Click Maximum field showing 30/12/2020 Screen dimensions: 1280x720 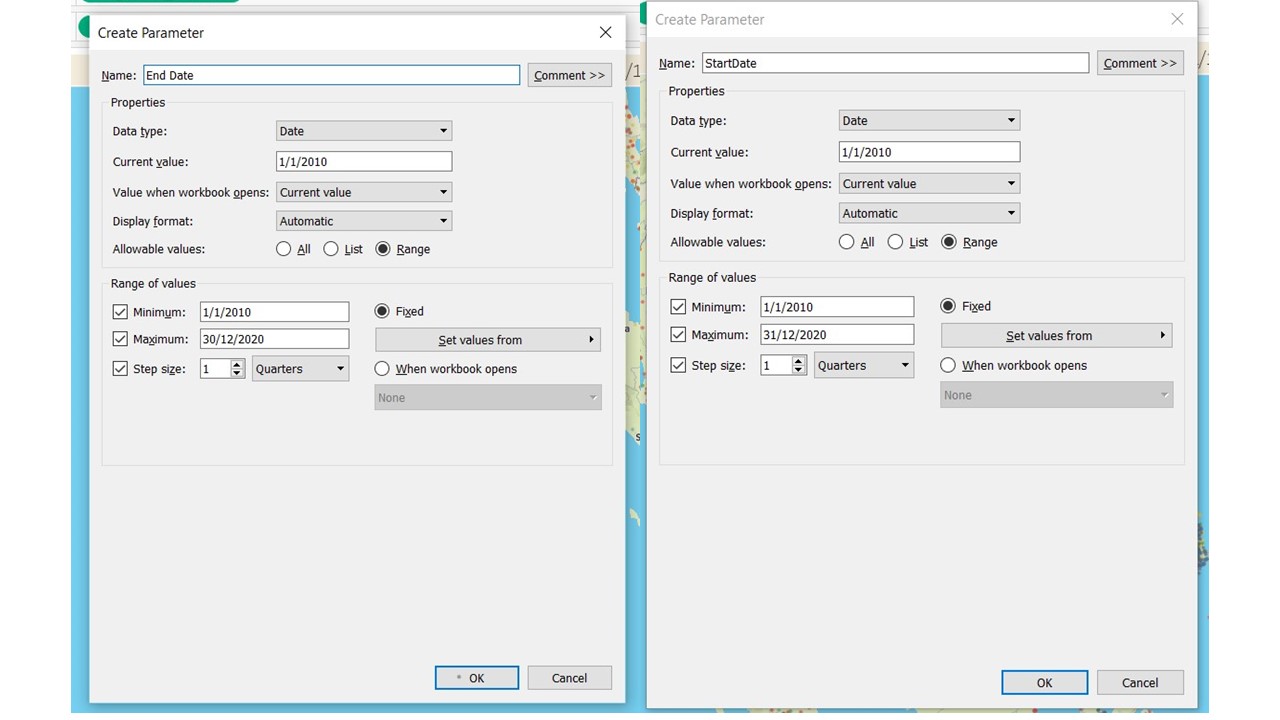(x=274, y=340)
